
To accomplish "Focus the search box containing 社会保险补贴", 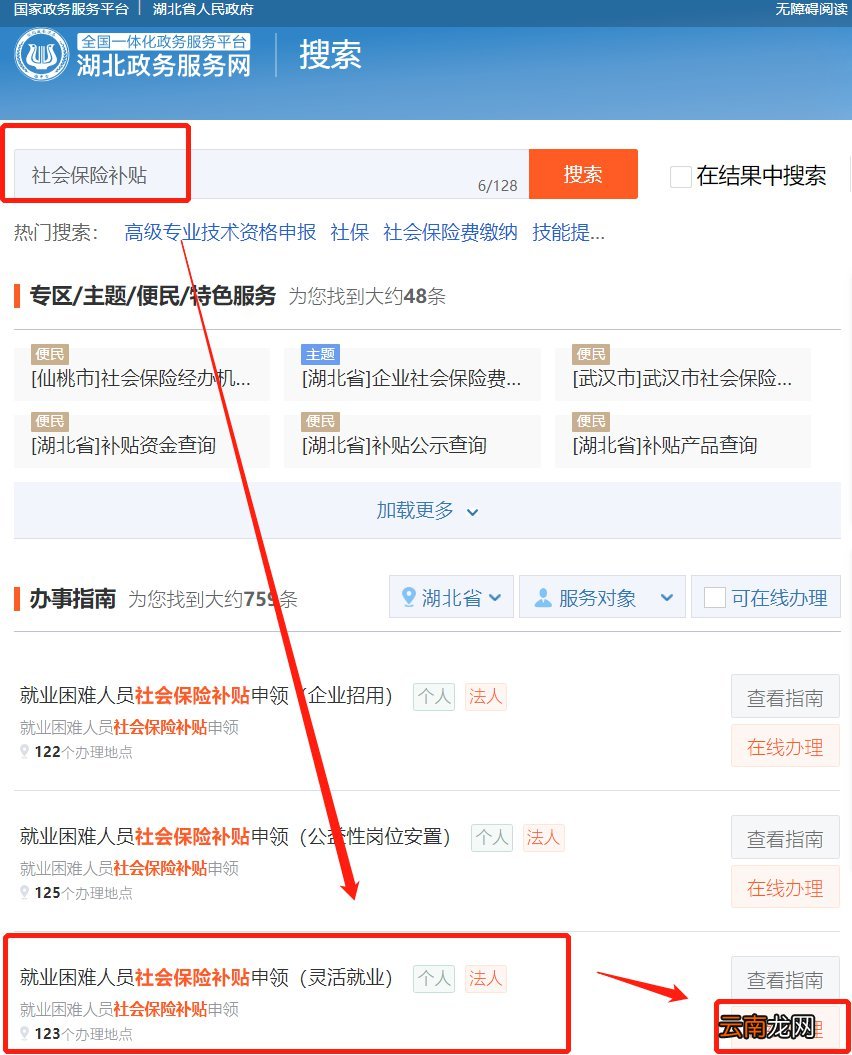I will (x=271, y=174).
